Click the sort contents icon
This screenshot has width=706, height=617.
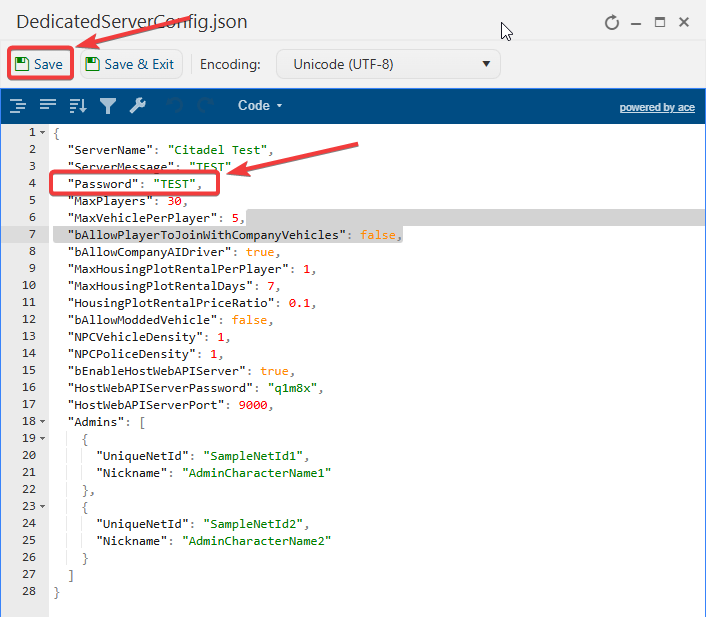(x=78, y=106)
